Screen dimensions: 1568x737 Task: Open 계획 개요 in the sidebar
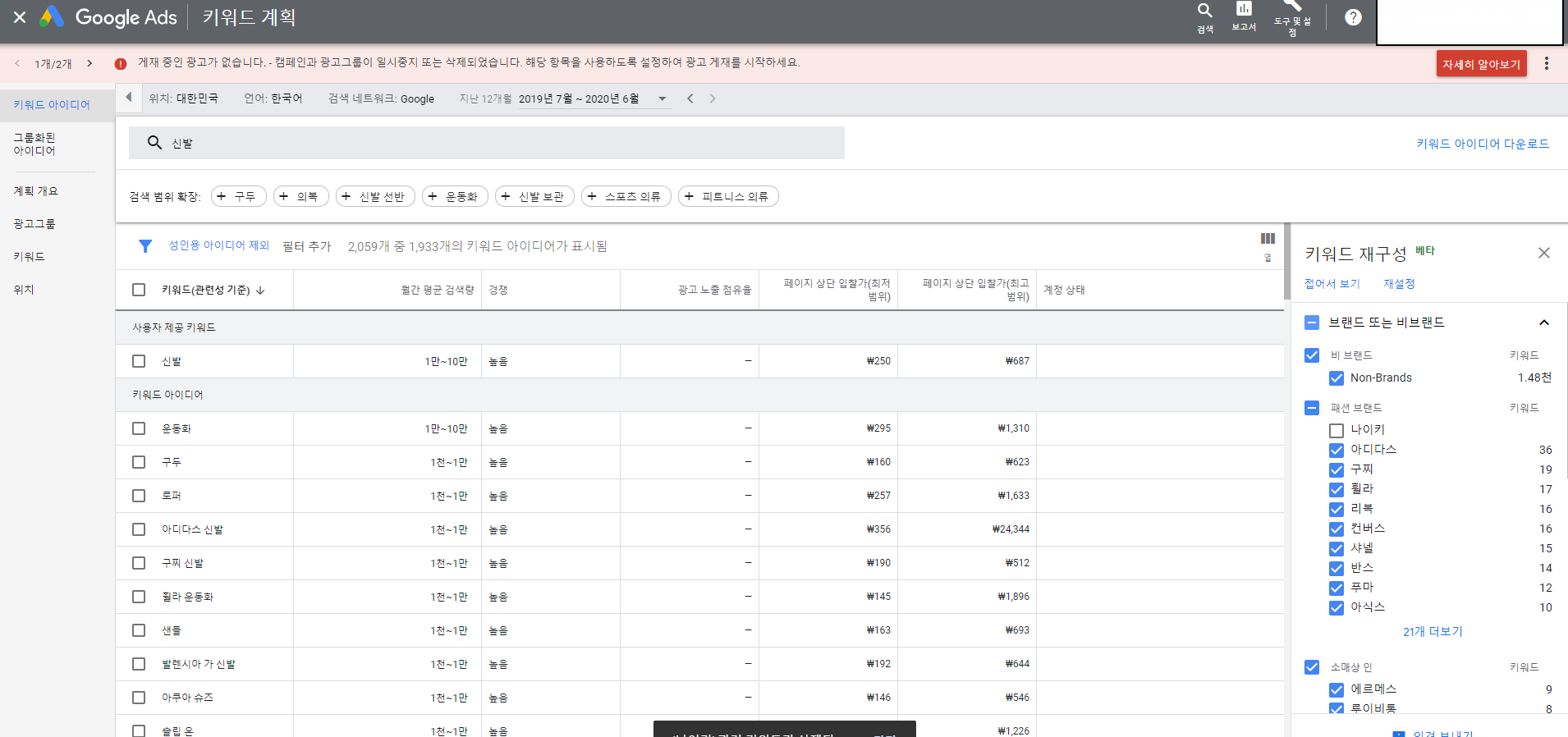[x=35, y=191]
